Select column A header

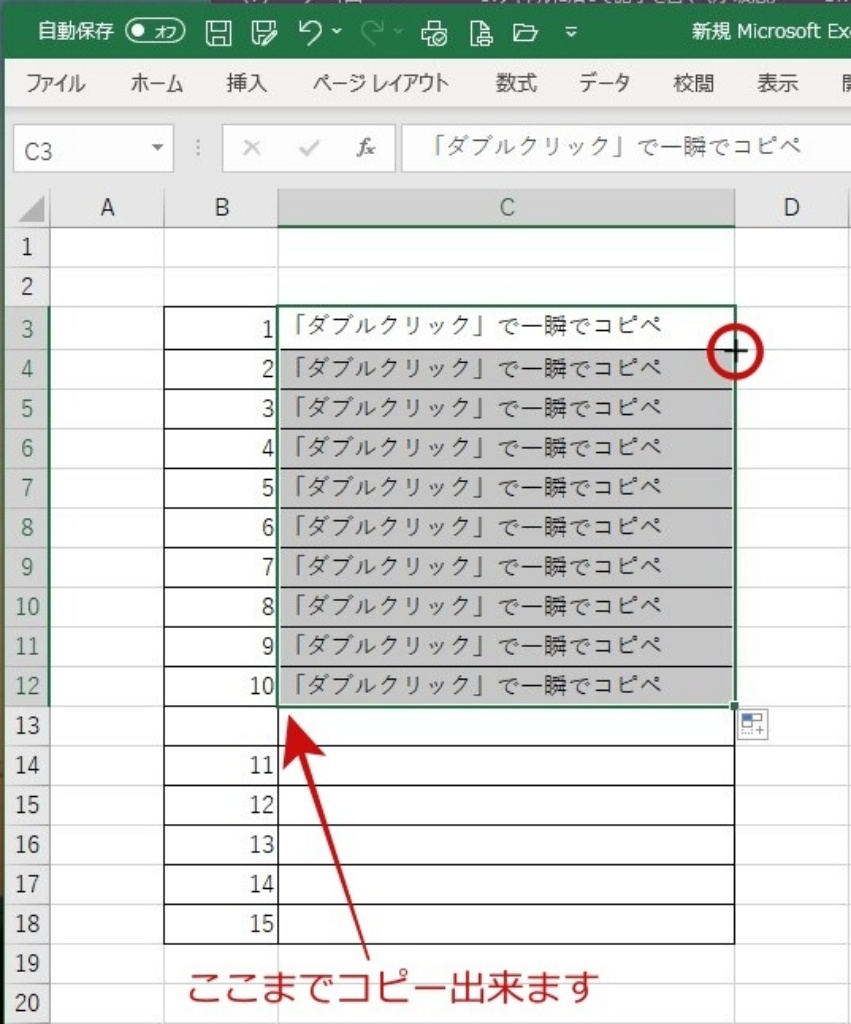pyautogui.click(x=107, y=208)
